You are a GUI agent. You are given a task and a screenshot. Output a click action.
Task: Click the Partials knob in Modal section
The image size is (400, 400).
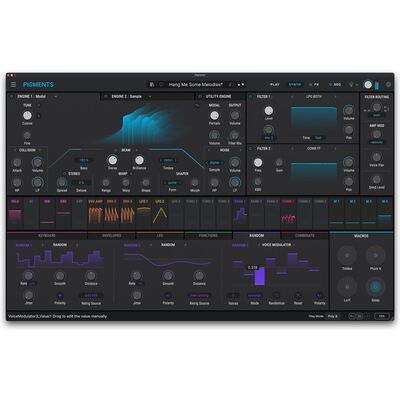[214, 115]
